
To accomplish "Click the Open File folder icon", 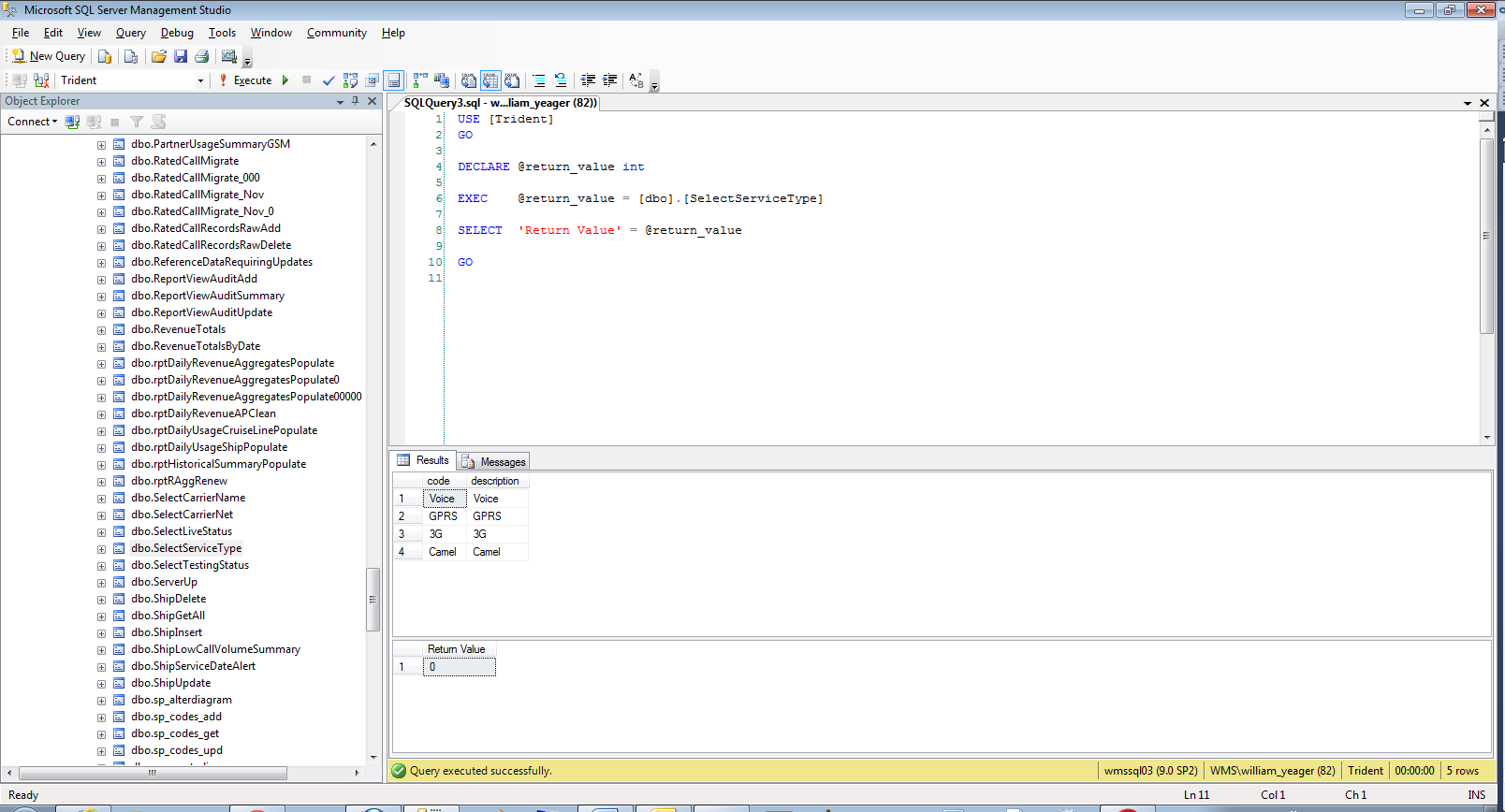I will click(159, 56).
